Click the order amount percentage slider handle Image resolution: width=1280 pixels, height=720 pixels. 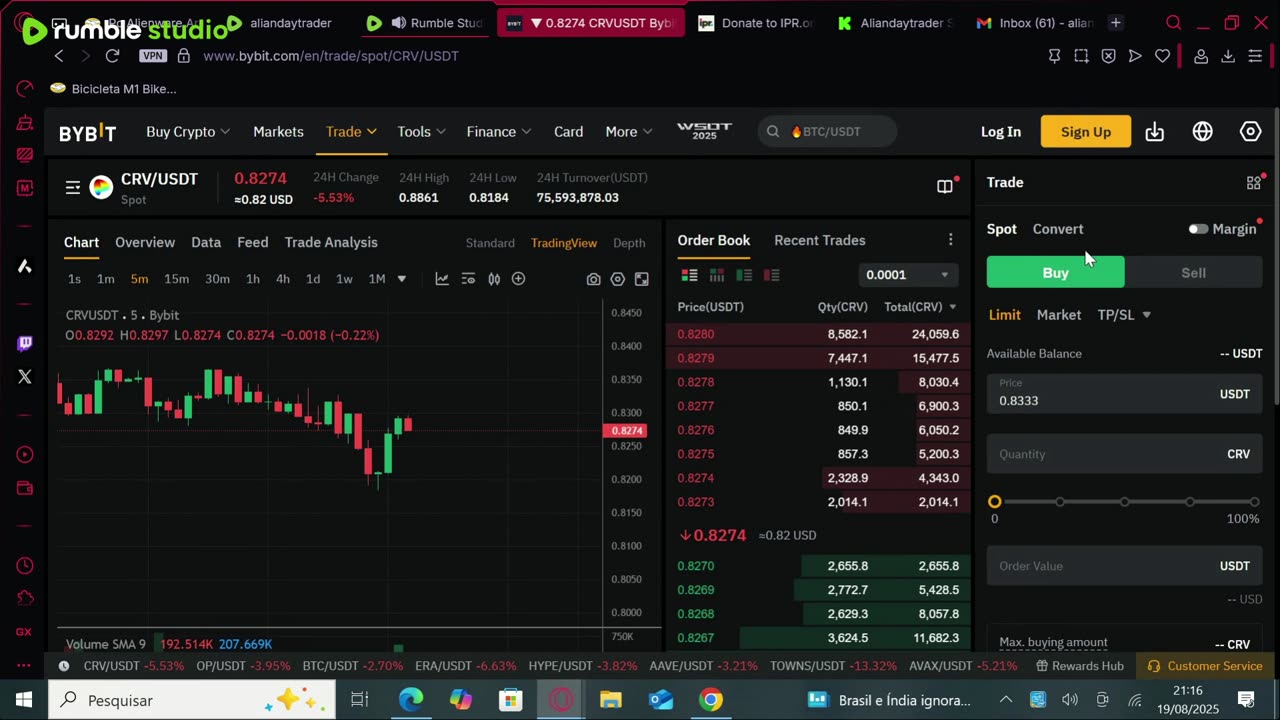click(x=994, y=502)
